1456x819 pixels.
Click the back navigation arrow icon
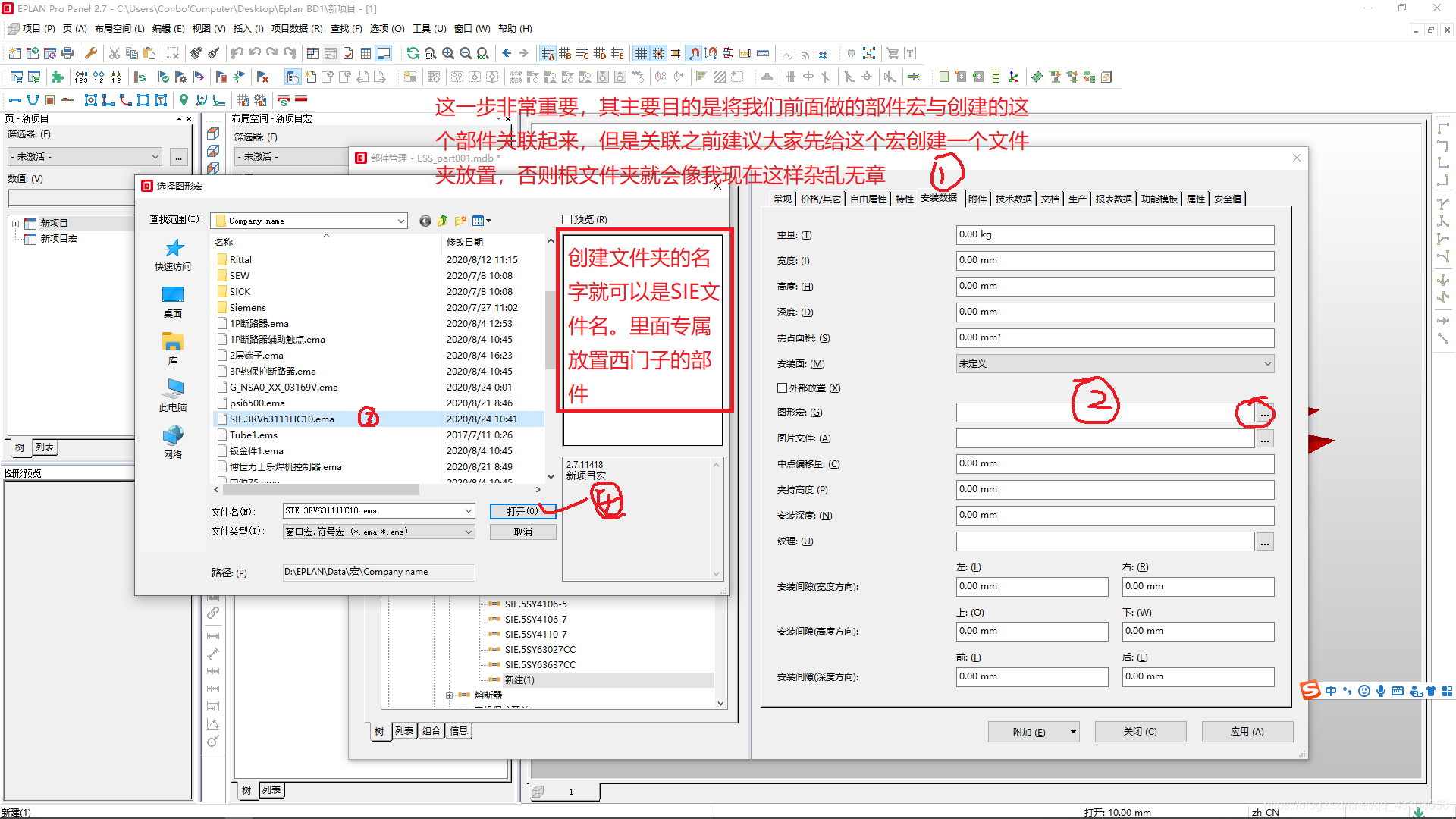pos(507,53)
